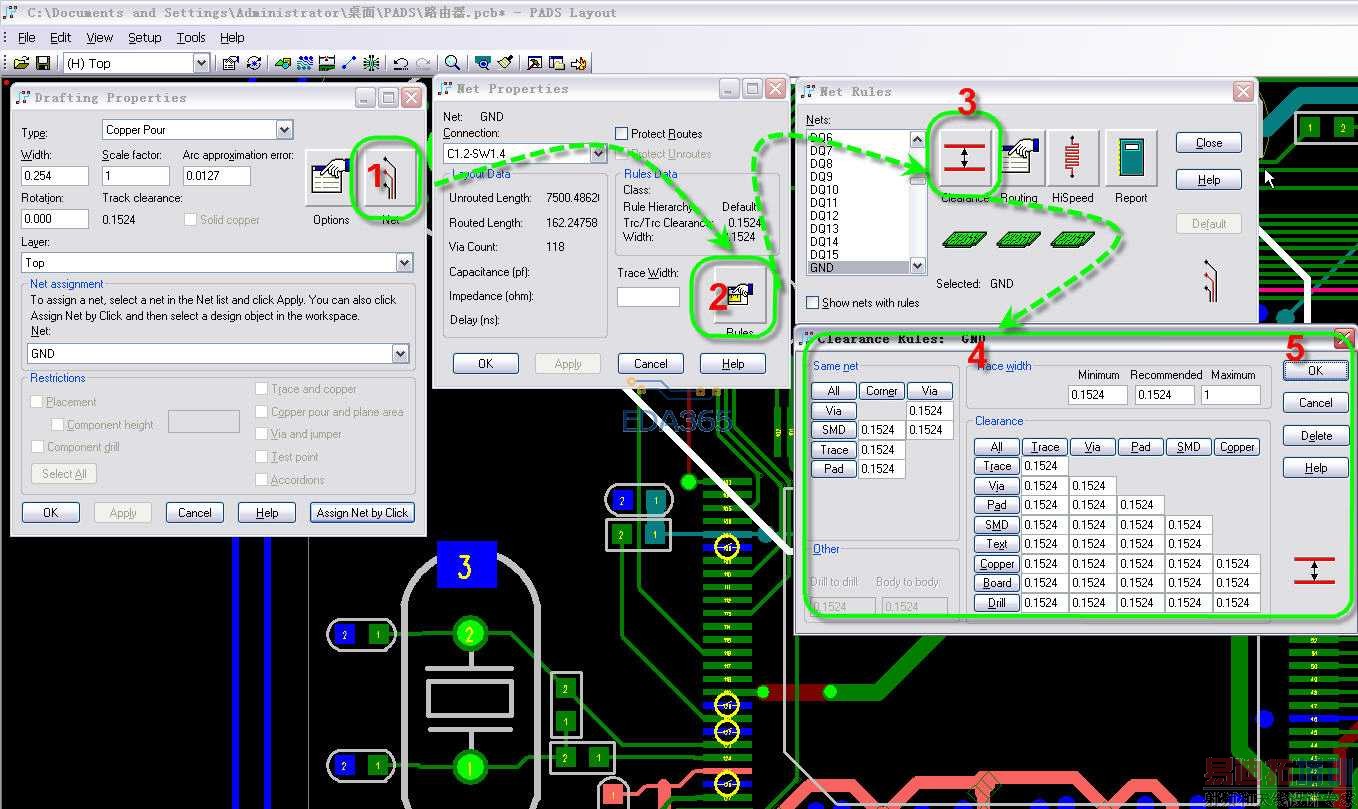Toggle the Project Explorer toolbar icon
The height and width of the screenshot is (809, 1358).
point(557,63)
